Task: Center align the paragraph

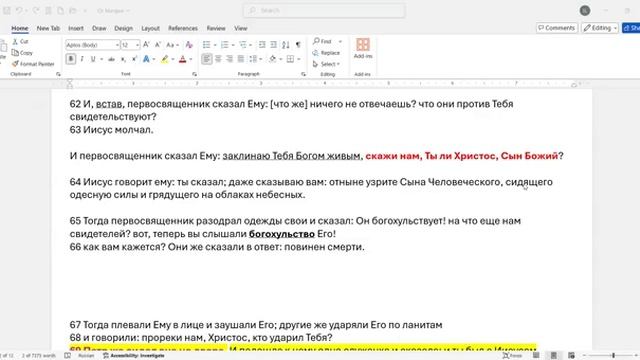Action: click(x=218, y=59)
